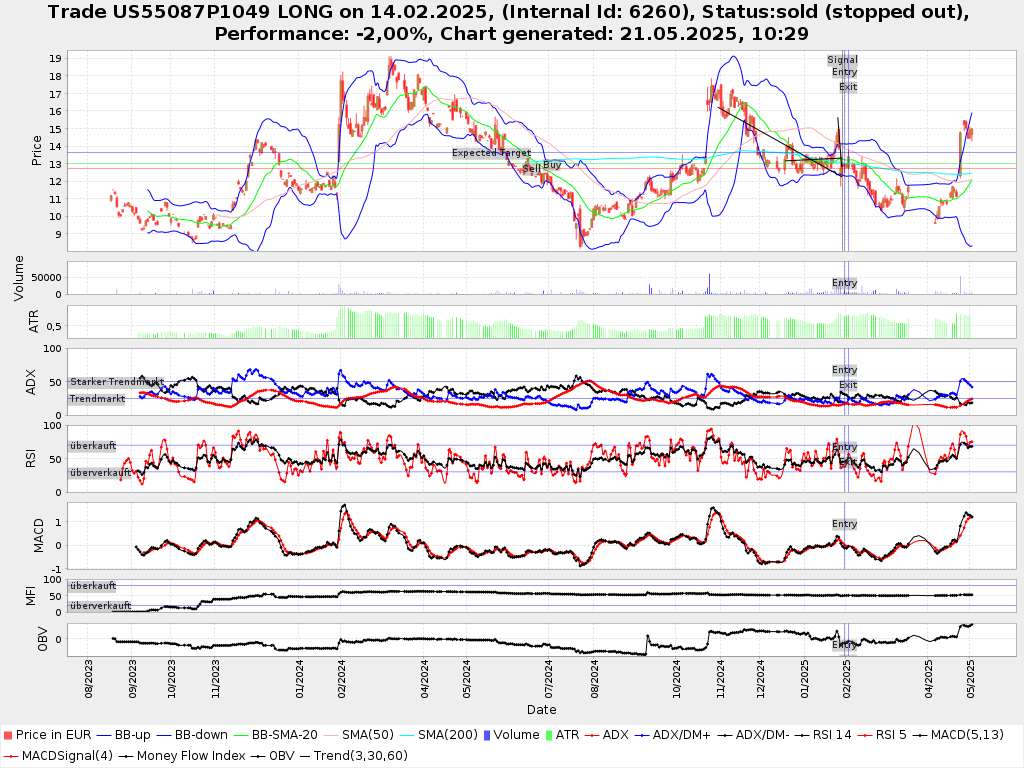
Task: Click the Expected Target annotation on price chart
Action: coord(490,153)
